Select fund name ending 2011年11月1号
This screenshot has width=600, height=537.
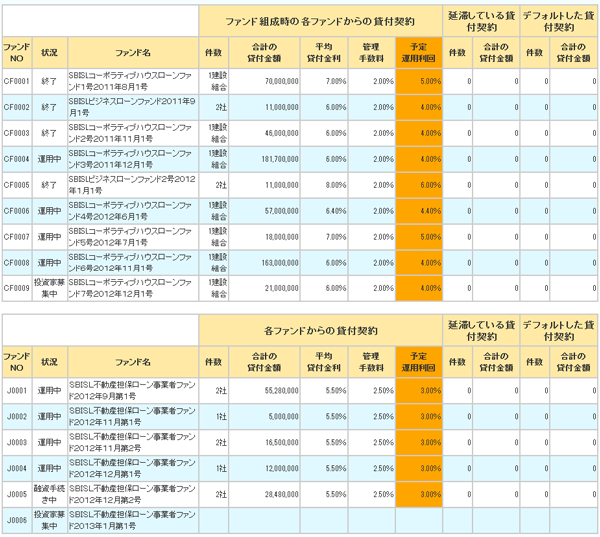click(130, 133)
